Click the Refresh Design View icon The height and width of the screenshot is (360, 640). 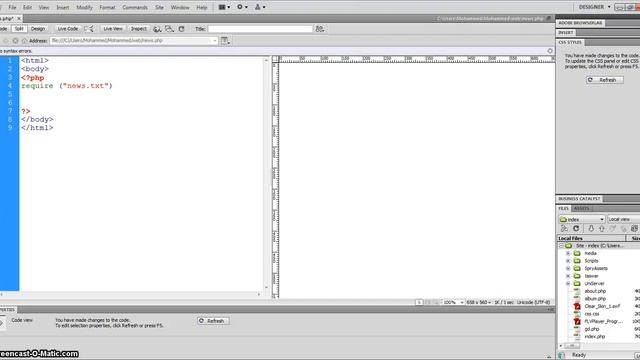(182, 29)
